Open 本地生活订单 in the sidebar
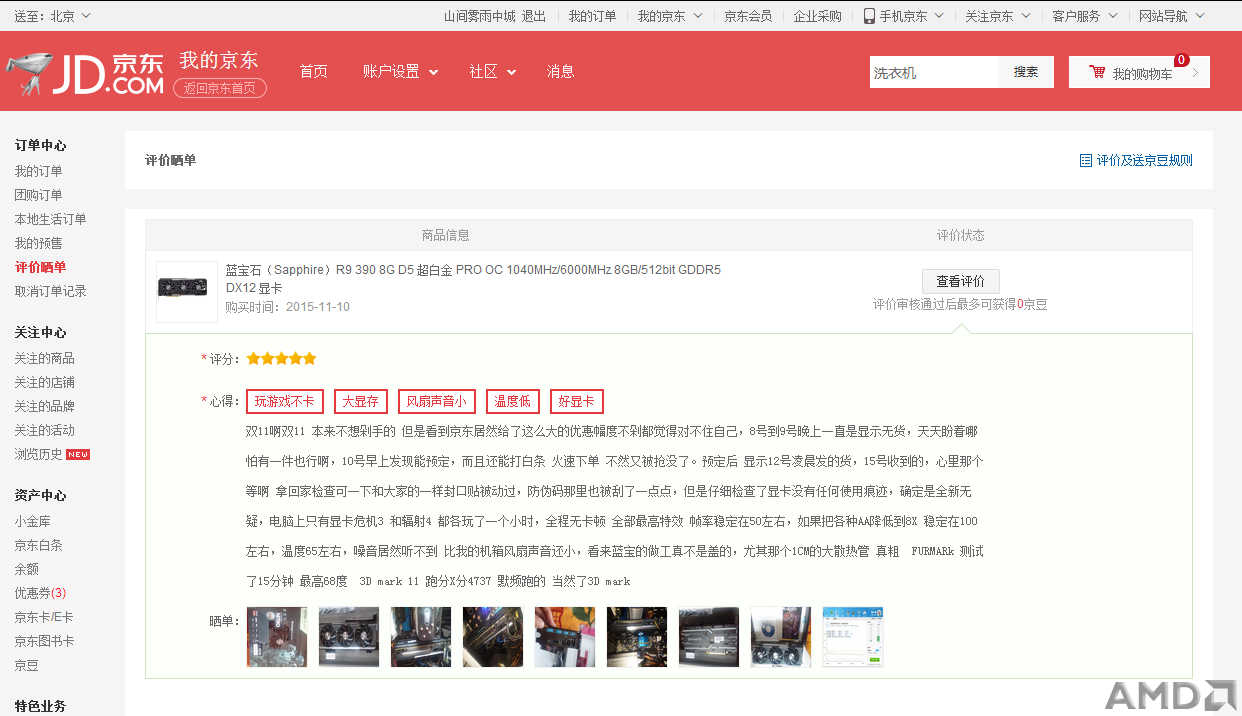The height and width of the screenshot is (716, 1242). [50, 219]
